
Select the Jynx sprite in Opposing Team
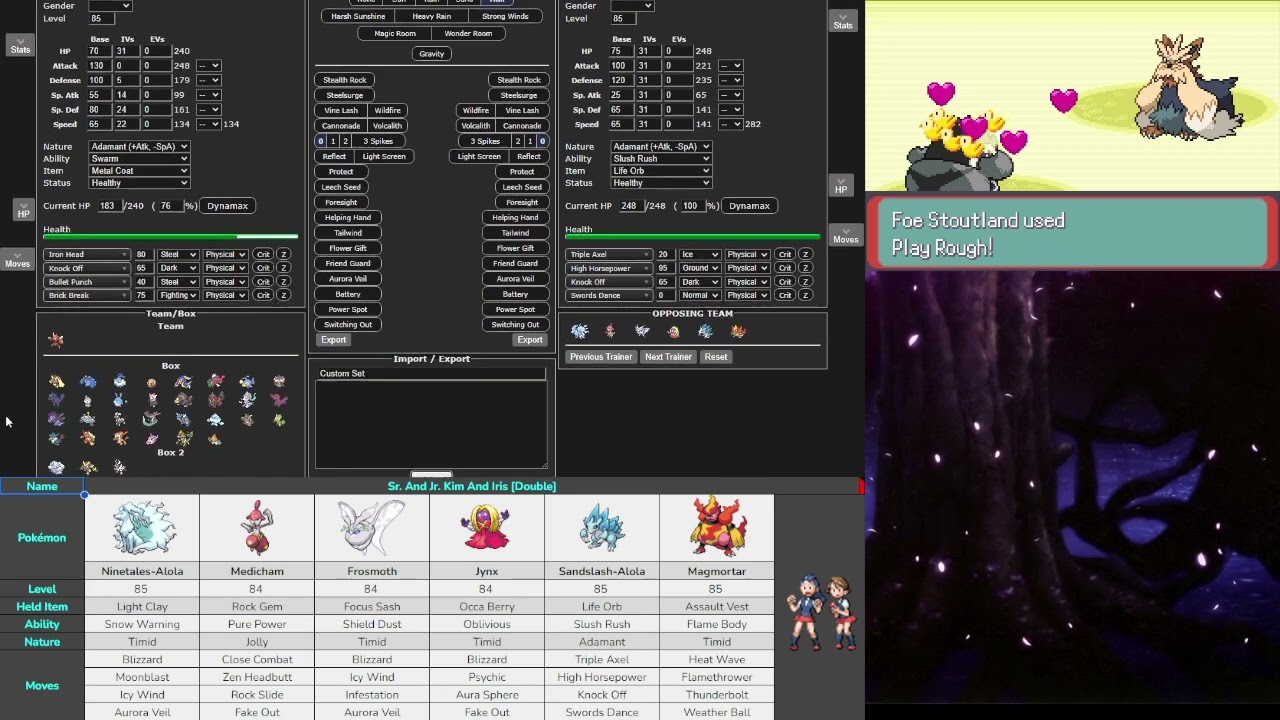[674, 332]
